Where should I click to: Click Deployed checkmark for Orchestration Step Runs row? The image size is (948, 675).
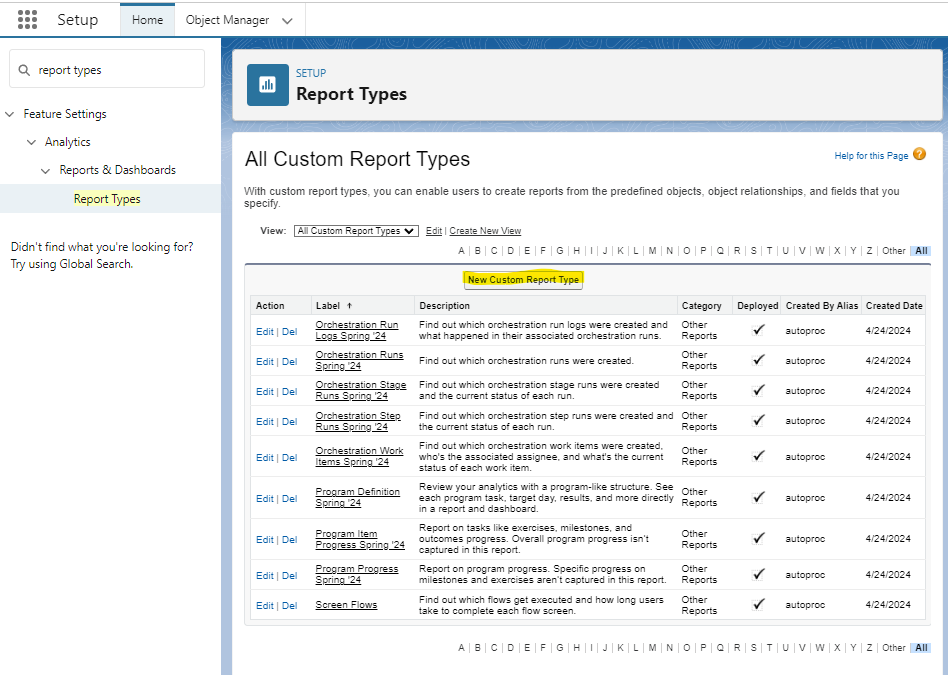point(758,420)
